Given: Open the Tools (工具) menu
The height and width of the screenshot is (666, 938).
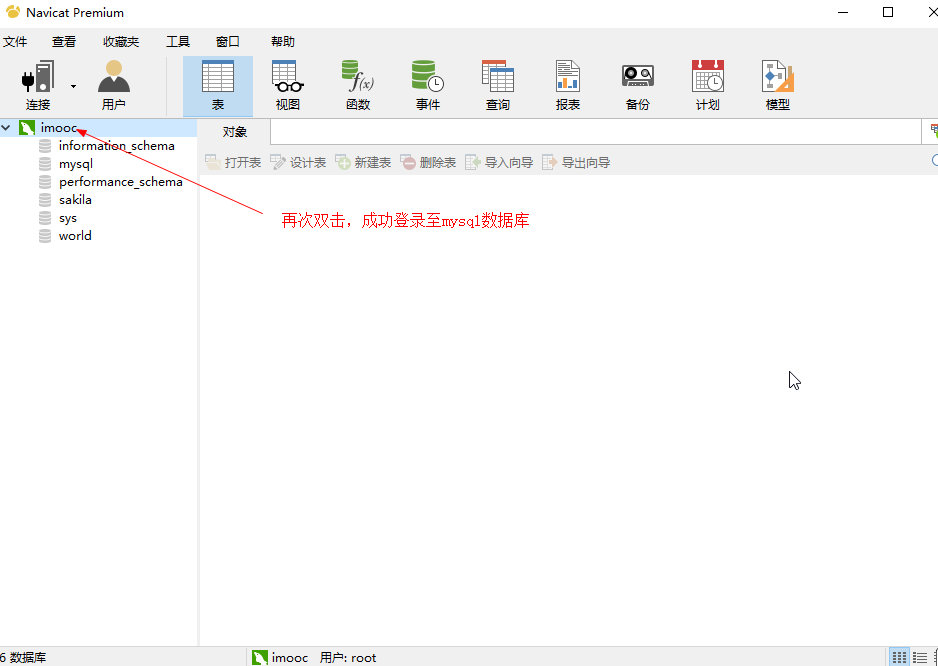Looking at the screenshot, I should pos(178,42).
